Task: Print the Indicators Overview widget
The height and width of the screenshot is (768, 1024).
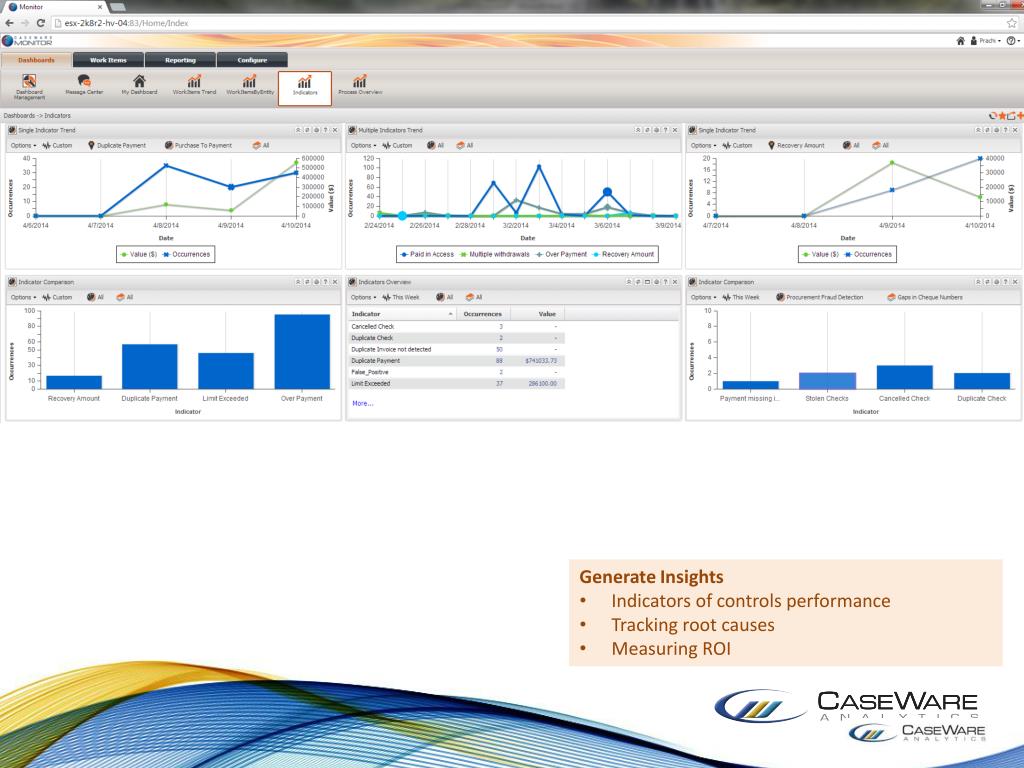Action: [x=656, y=282]
